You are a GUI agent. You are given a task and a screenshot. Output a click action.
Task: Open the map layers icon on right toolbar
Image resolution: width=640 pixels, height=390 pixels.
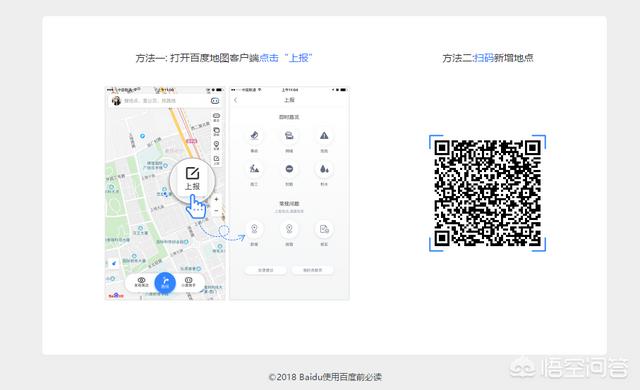click(x=216, y=131)
